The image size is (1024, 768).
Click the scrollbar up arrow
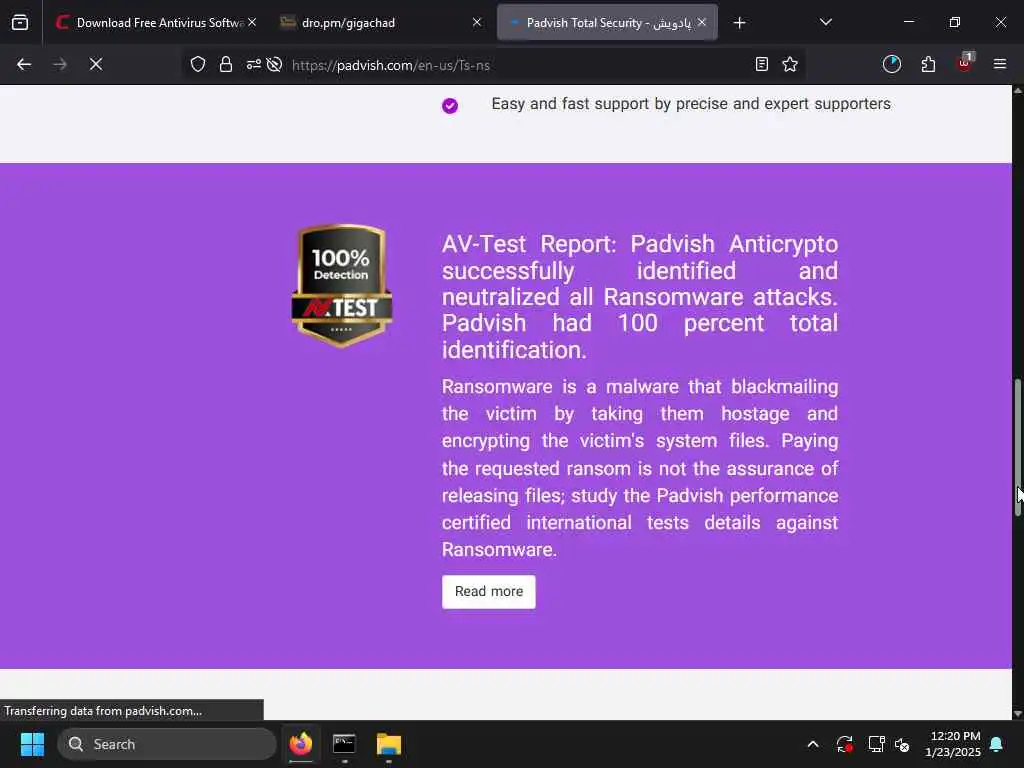point(1017,90)
